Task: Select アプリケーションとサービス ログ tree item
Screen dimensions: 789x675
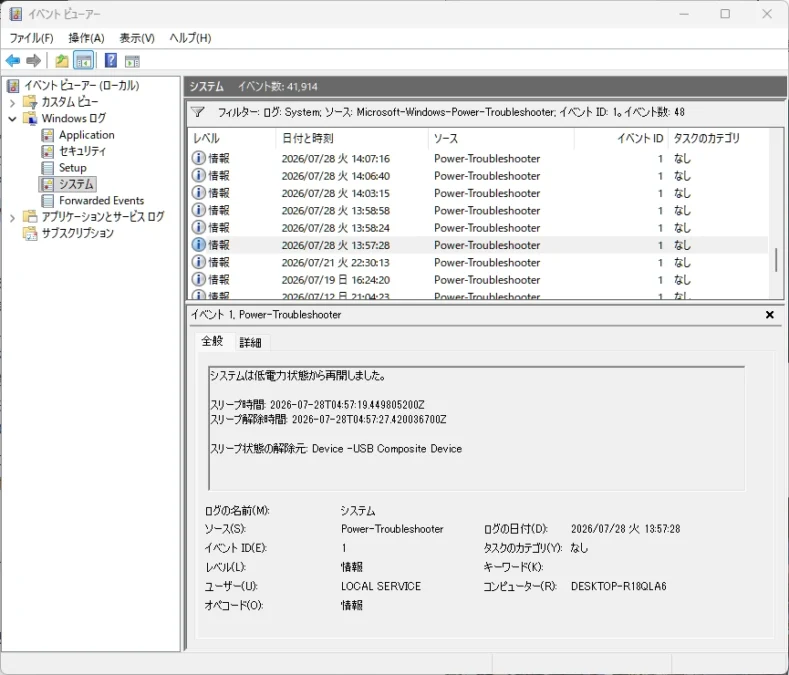Action: point(103,217)
